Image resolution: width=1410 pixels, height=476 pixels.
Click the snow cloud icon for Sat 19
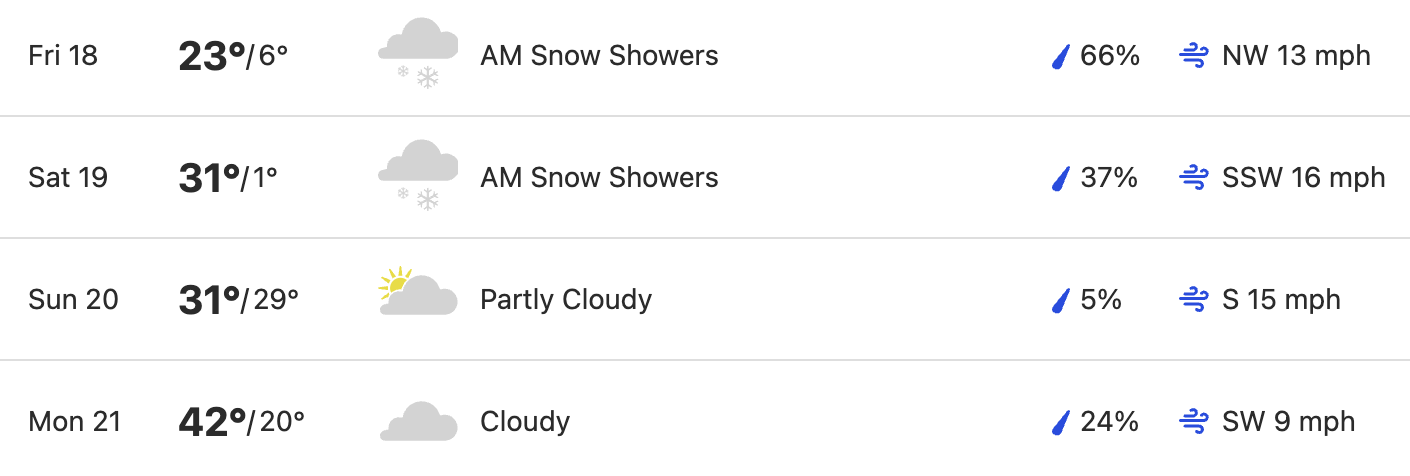[418, 176]
